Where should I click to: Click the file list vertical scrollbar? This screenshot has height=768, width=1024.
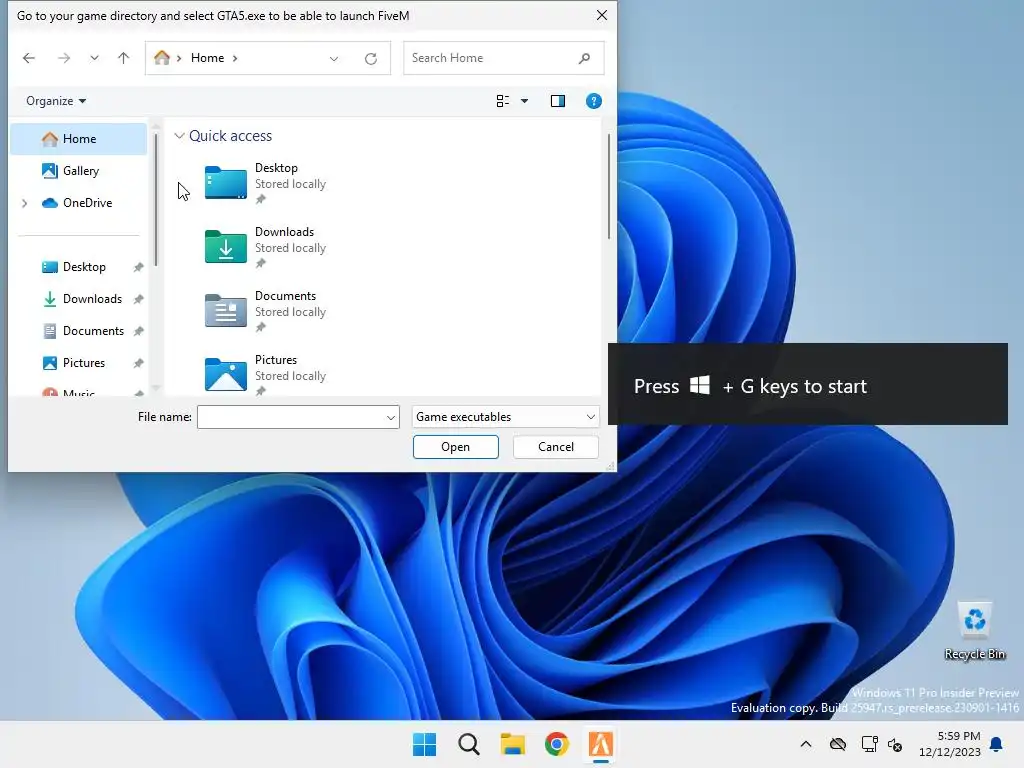pos(609,187)
